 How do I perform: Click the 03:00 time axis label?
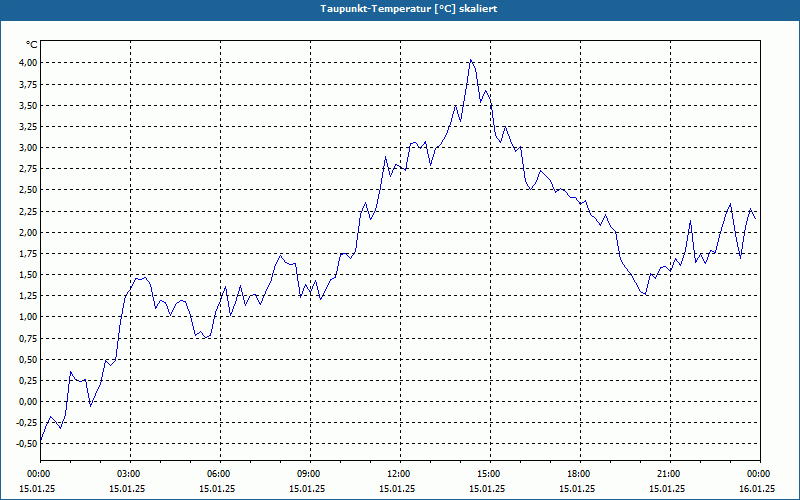click(x=131, y=474)
